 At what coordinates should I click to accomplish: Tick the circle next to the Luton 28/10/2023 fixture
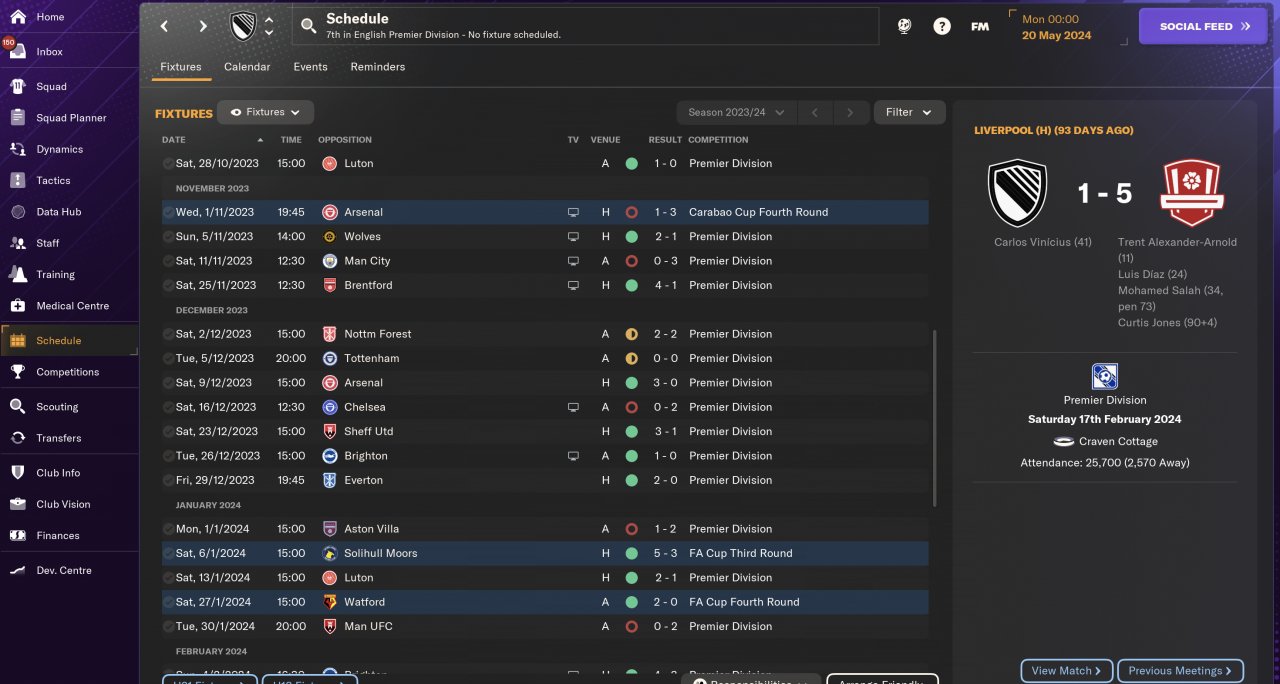pyautogui.click(x=168, y=163)
